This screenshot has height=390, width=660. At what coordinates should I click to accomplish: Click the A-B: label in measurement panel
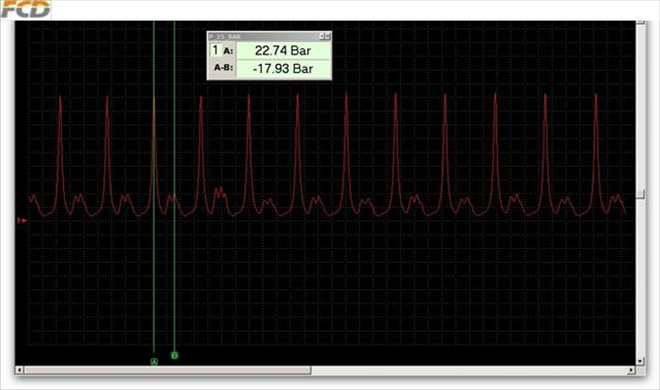click(x=223, y=67)
